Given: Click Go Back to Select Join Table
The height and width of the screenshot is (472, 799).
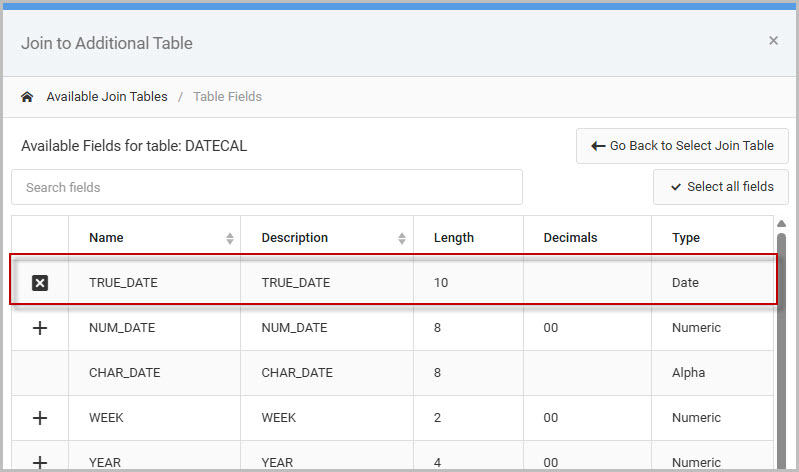Looking at the screenshot, I should [x=682, y=146].
